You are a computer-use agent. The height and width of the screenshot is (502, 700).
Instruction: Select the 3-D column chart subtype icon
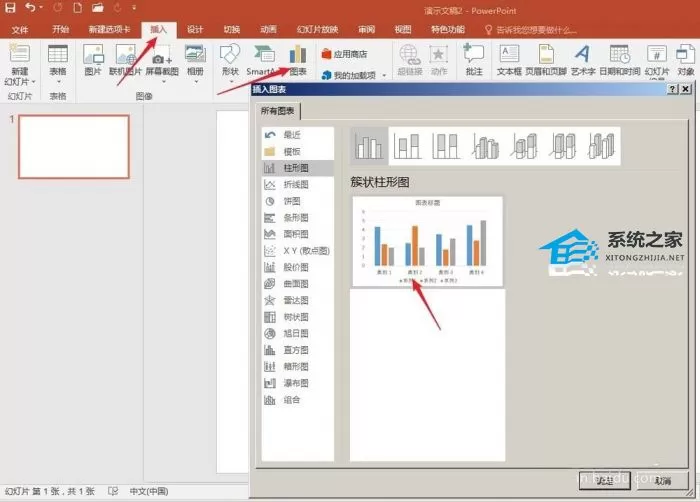(x=601, y=146)
